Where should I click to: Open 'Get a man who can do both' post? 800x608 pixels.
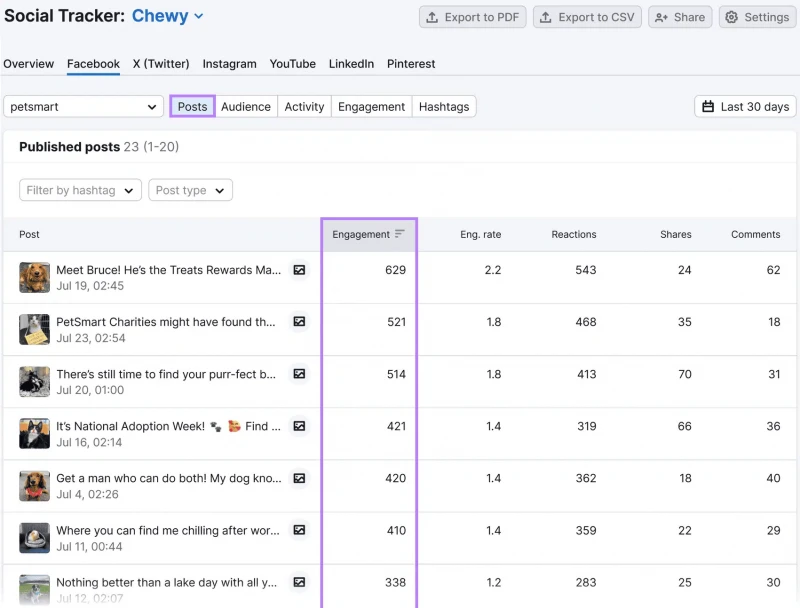click(x=168, y=478)
